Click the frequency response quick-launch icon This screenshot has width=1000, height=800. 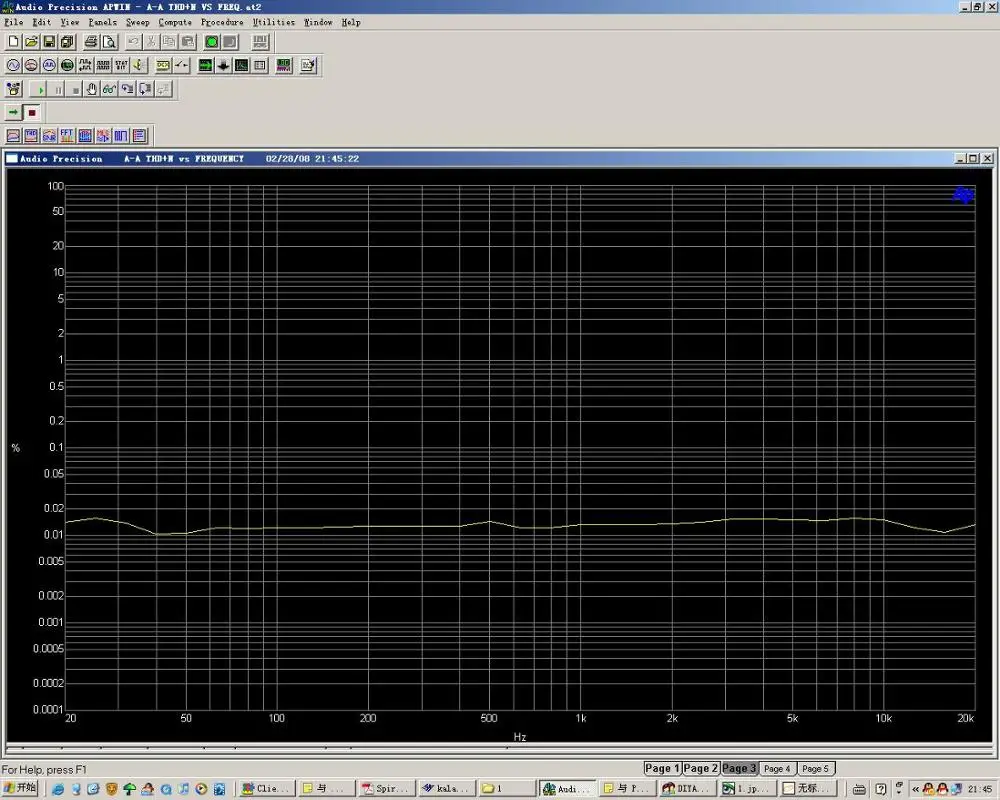13,135
